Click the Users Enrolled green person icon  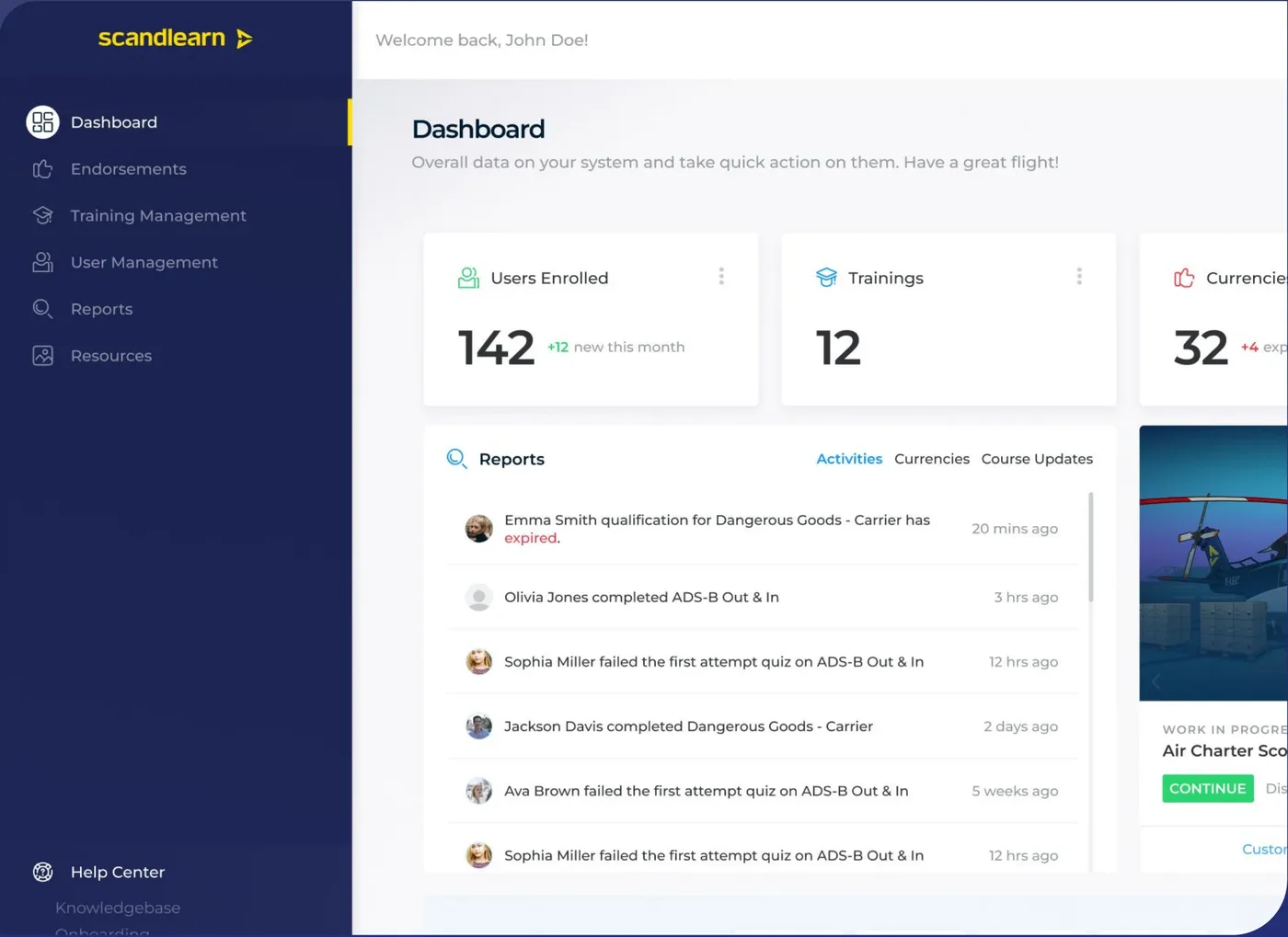(468, 278)
